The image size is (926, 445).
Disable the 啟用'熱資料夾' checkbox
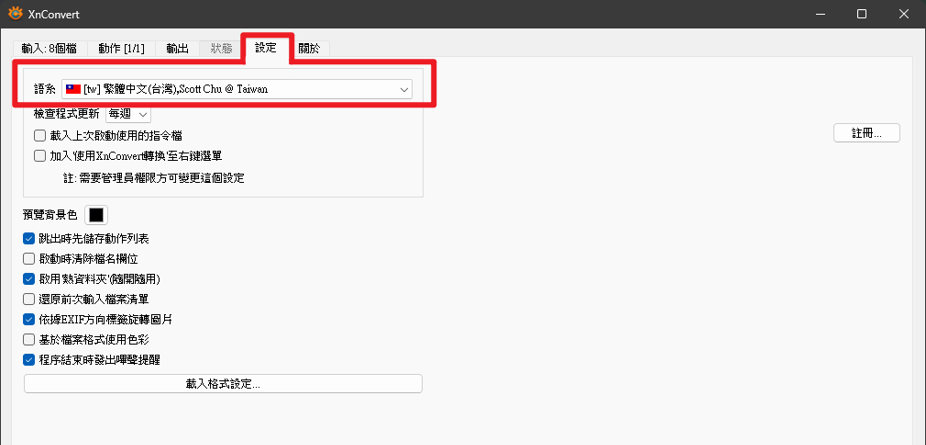pos(29,279)
